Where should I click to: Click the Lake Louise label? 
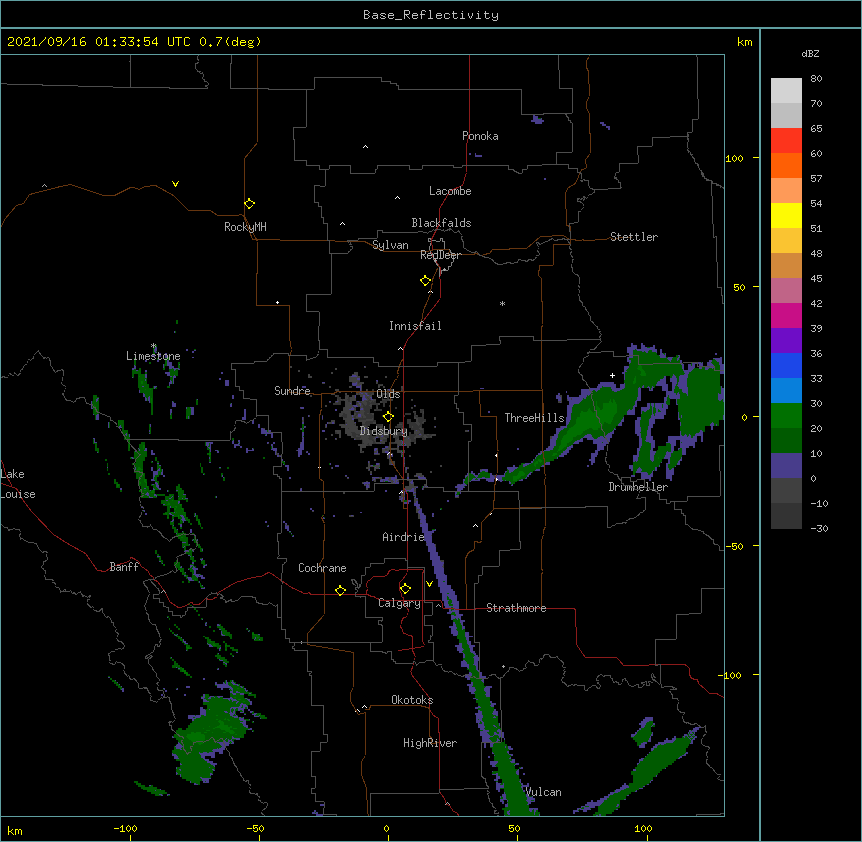tap(18, 484)
